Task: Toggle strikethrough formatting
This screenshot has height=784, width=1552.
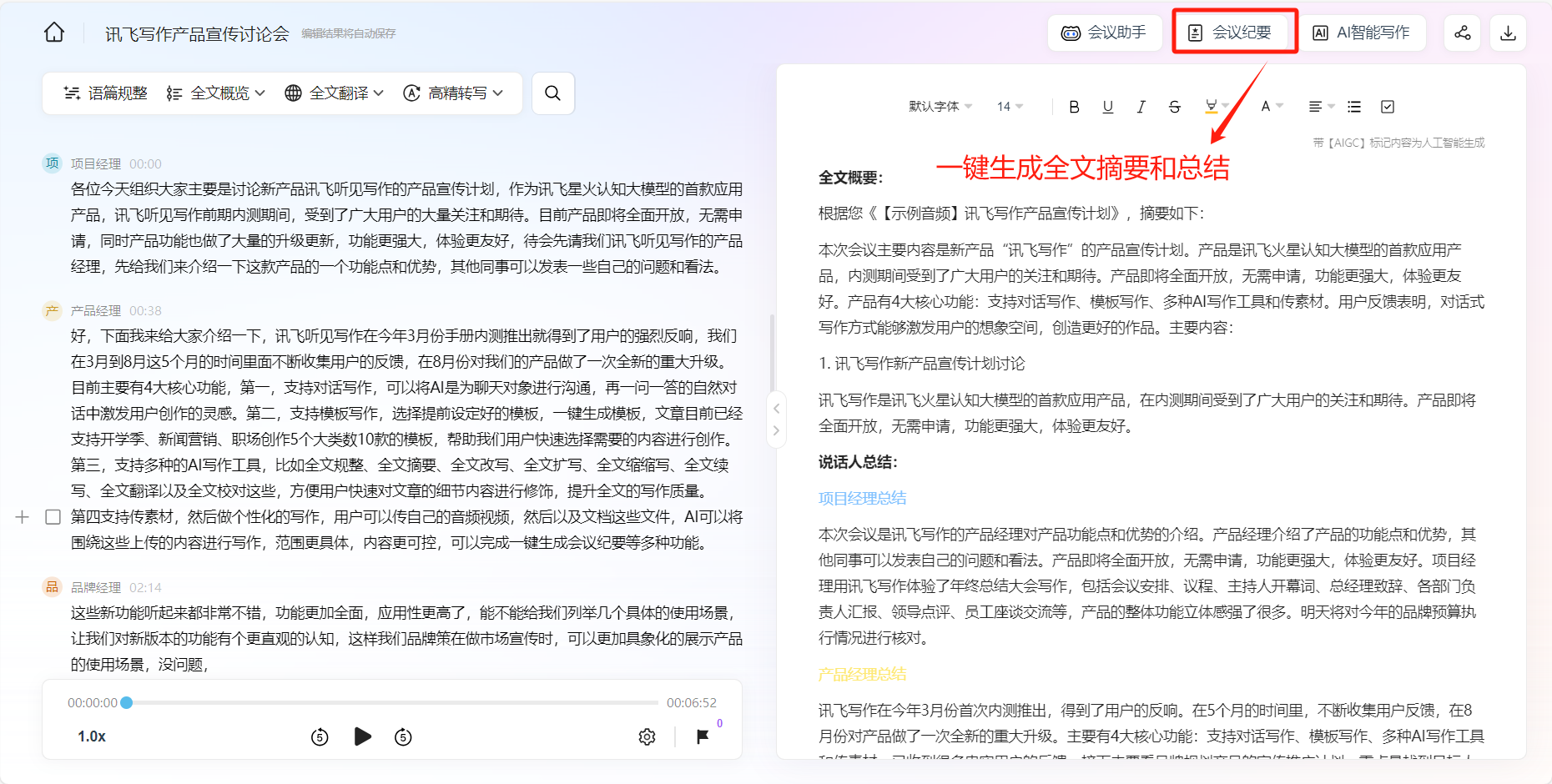Action: click(x=1174, y=107)
